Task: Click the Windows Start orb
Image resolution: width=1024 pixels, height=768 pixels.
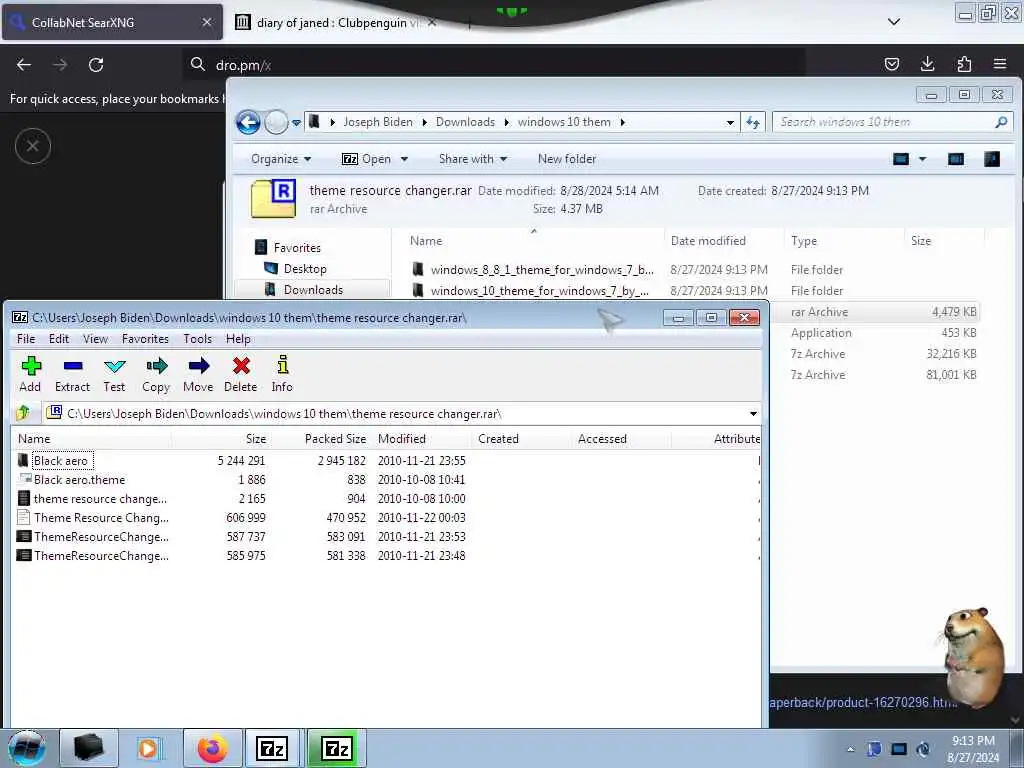Action: pyautogui.click(x=27, y=748)
